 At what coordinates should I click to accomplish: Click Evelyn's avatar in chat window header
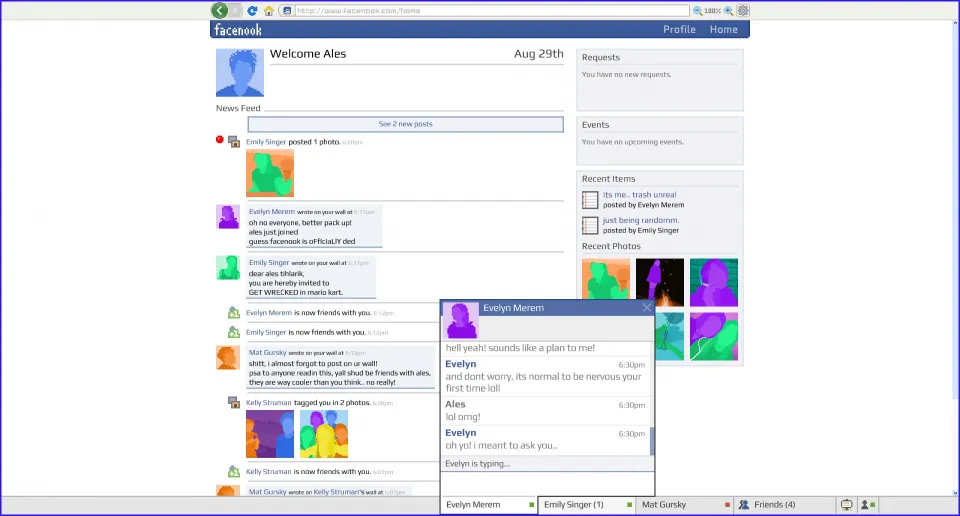pyautogui.click(x=460, y=320)
